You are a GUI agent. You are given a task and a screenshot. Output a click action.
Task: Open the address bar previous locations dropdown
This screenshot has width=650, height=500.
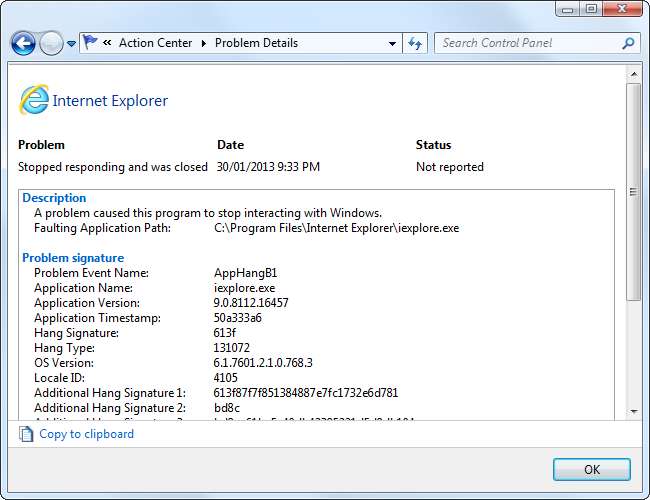(x=392, y=43)
